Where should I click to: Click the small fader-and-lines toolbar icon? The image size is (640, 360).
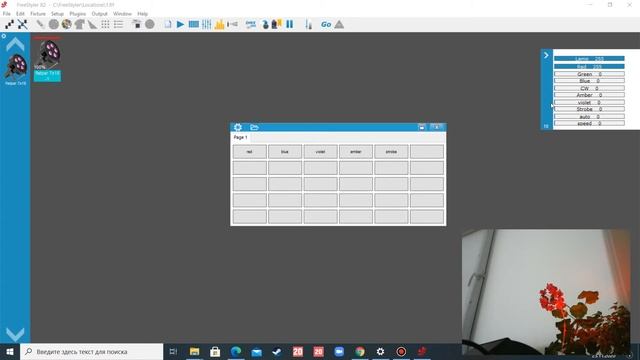(232, 24)
